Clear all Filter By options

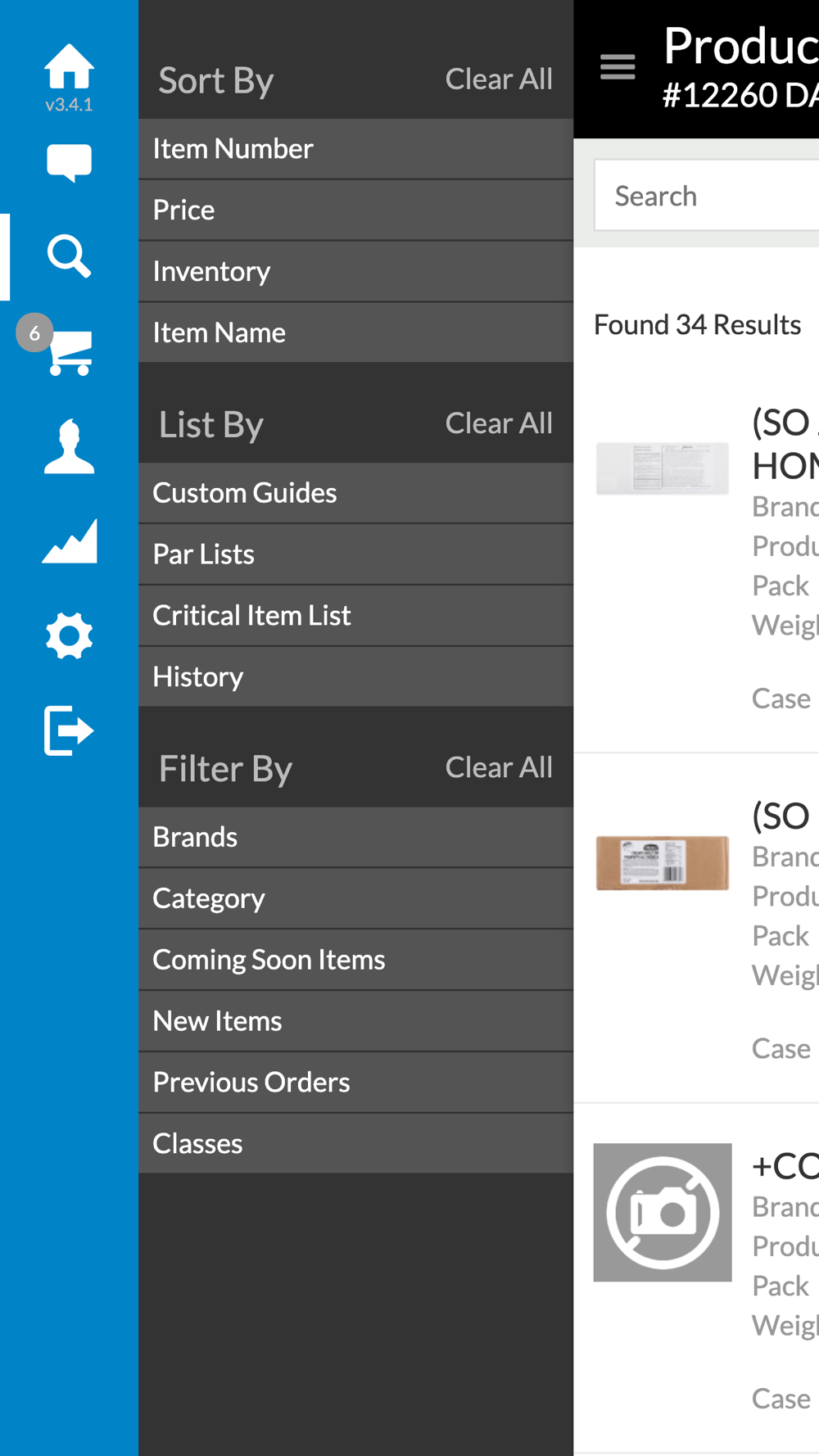point(499,767)
